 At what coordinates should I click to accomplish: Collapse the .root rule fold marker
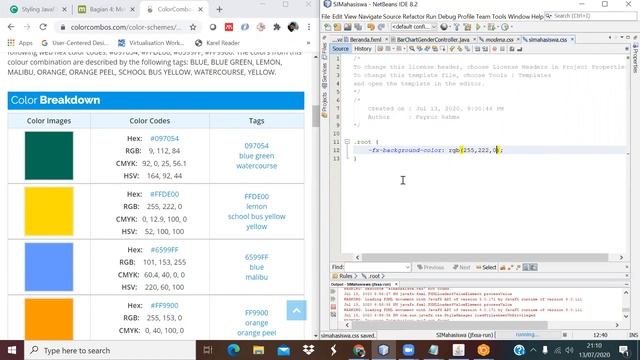[x=347, y=142]
